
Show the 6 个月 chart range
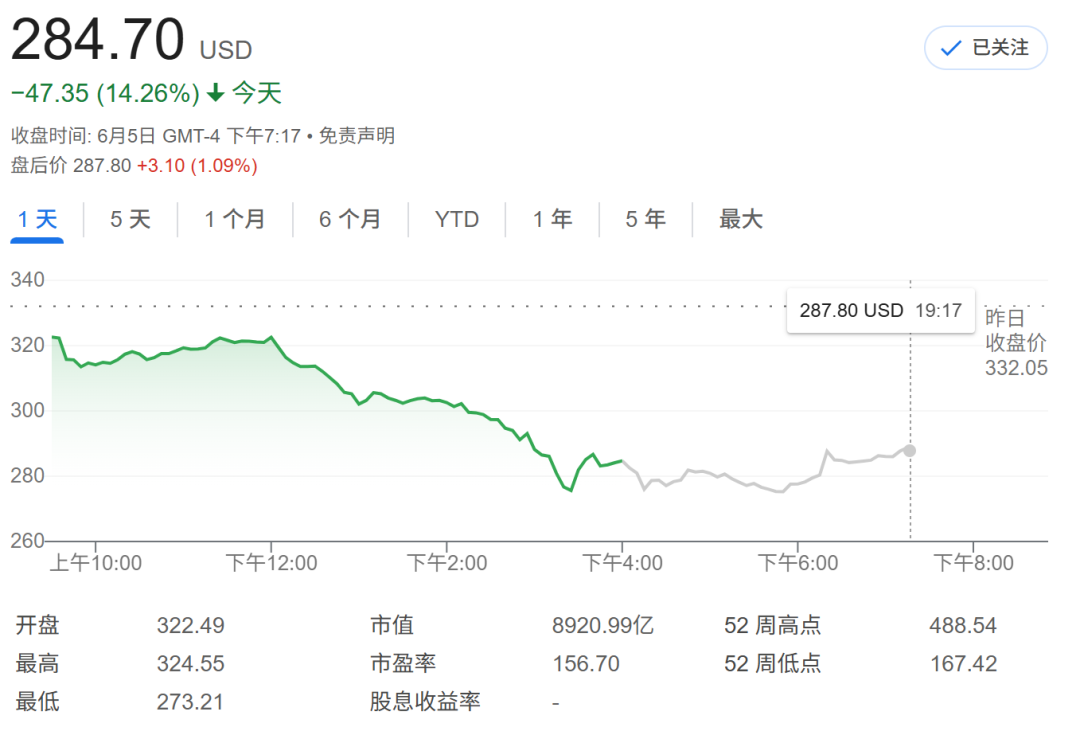(350, 220)
